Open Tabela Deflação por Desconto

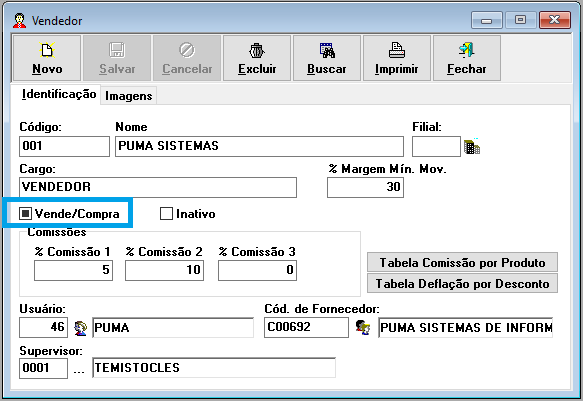[x=462, y=284]
